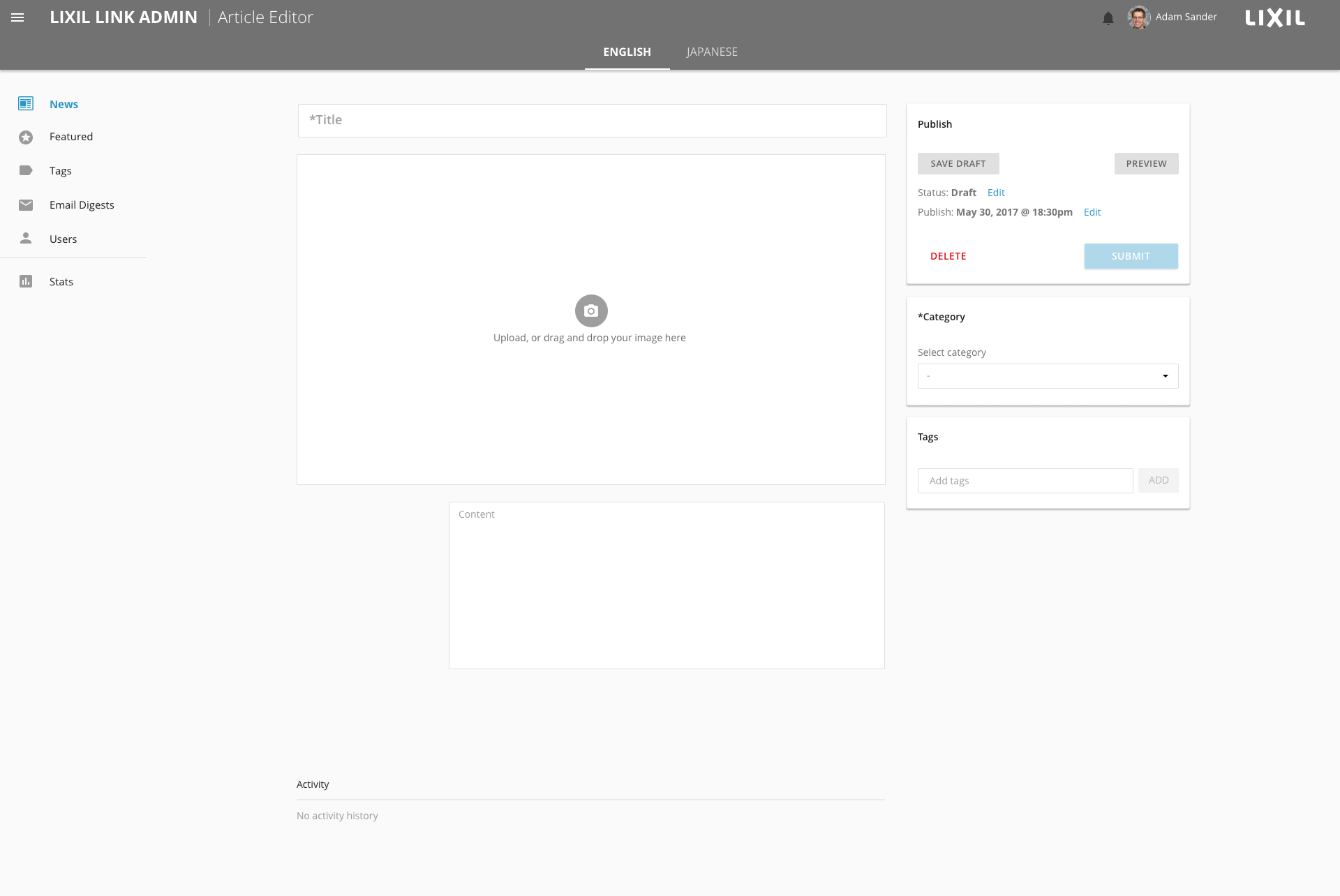Open Users in the sidebar
Viewport: 1340px width, 896px height.
click(64, 239)
